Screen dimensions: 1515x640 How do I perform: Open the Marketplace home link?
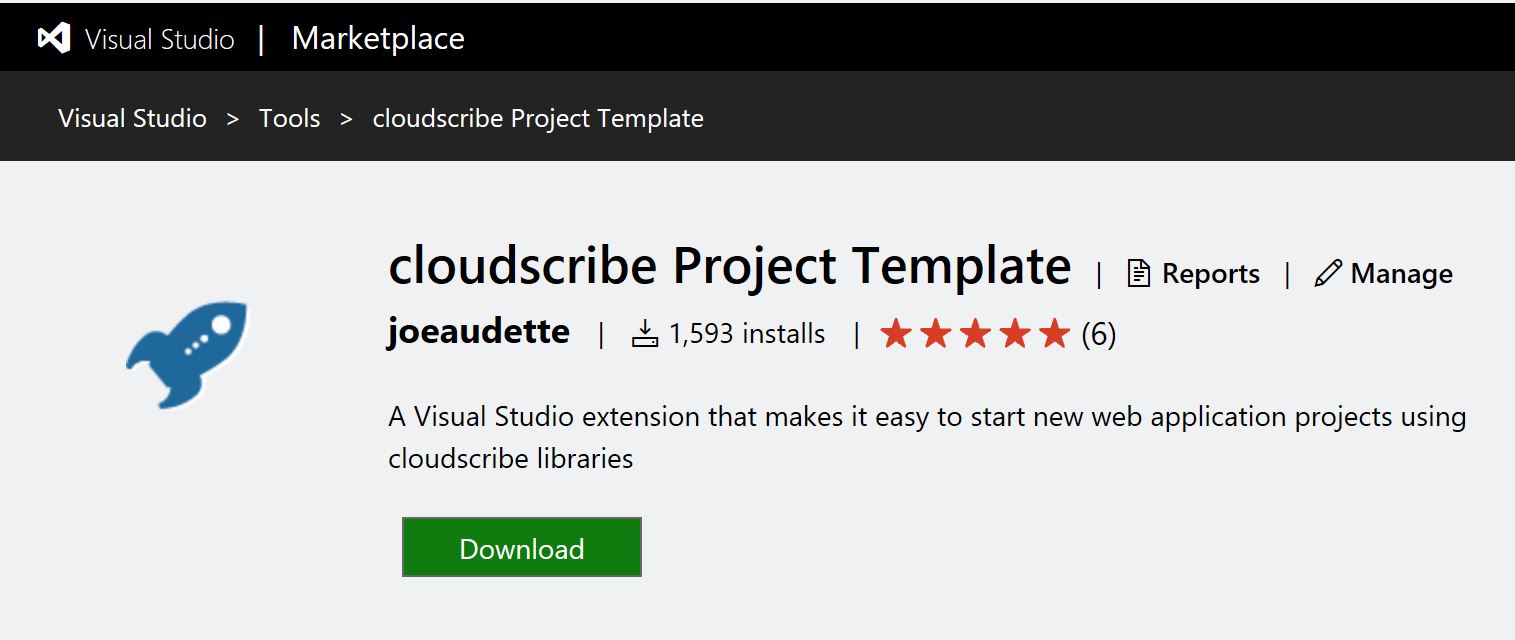378,39
